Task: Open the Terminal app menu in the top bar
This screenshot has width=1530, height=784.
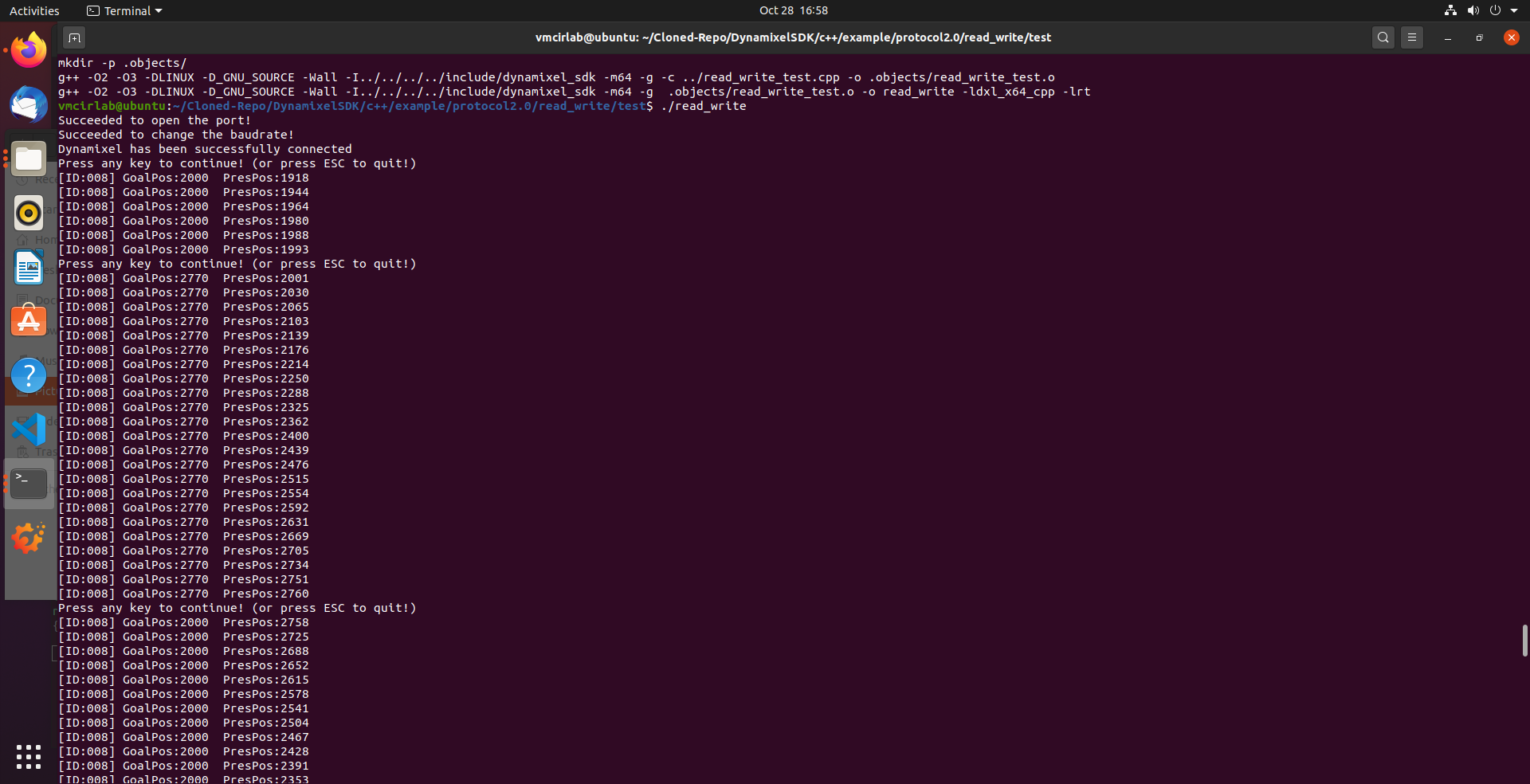Action: tap(124, 10)
